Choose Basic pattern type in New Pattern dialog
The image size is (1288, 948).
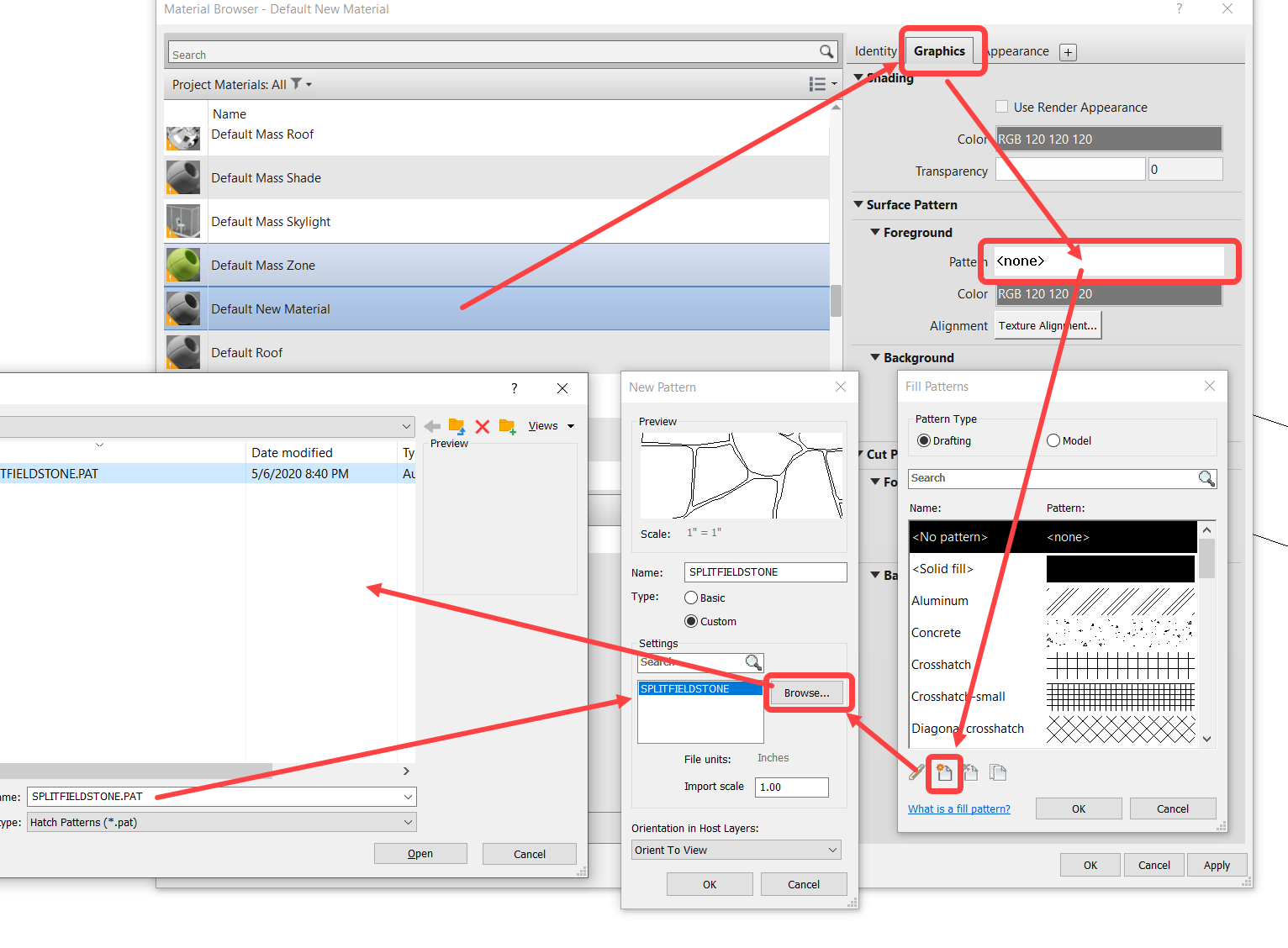(691, 598)
